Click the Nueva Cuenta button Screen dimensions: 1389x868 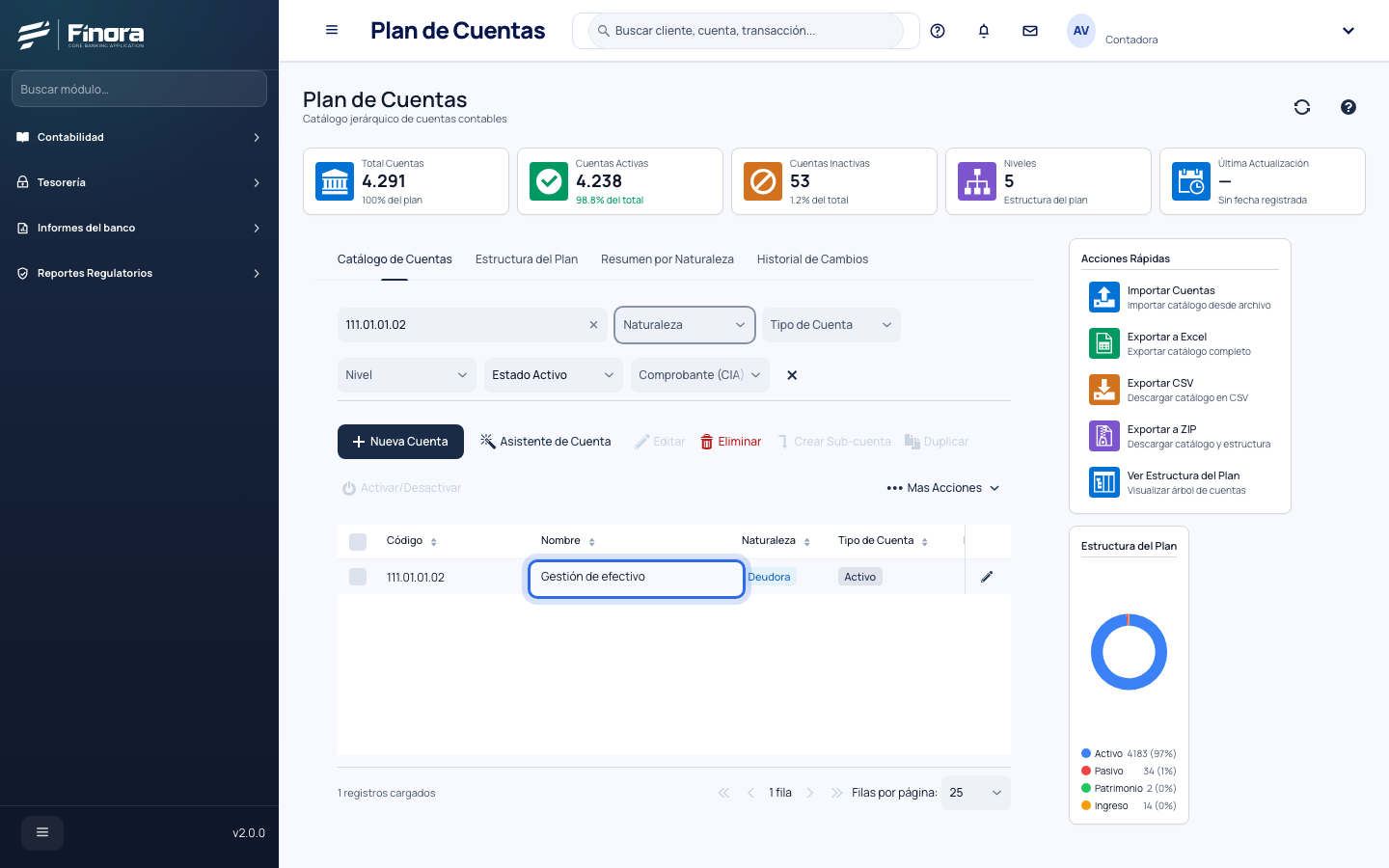tap(400, 442)
